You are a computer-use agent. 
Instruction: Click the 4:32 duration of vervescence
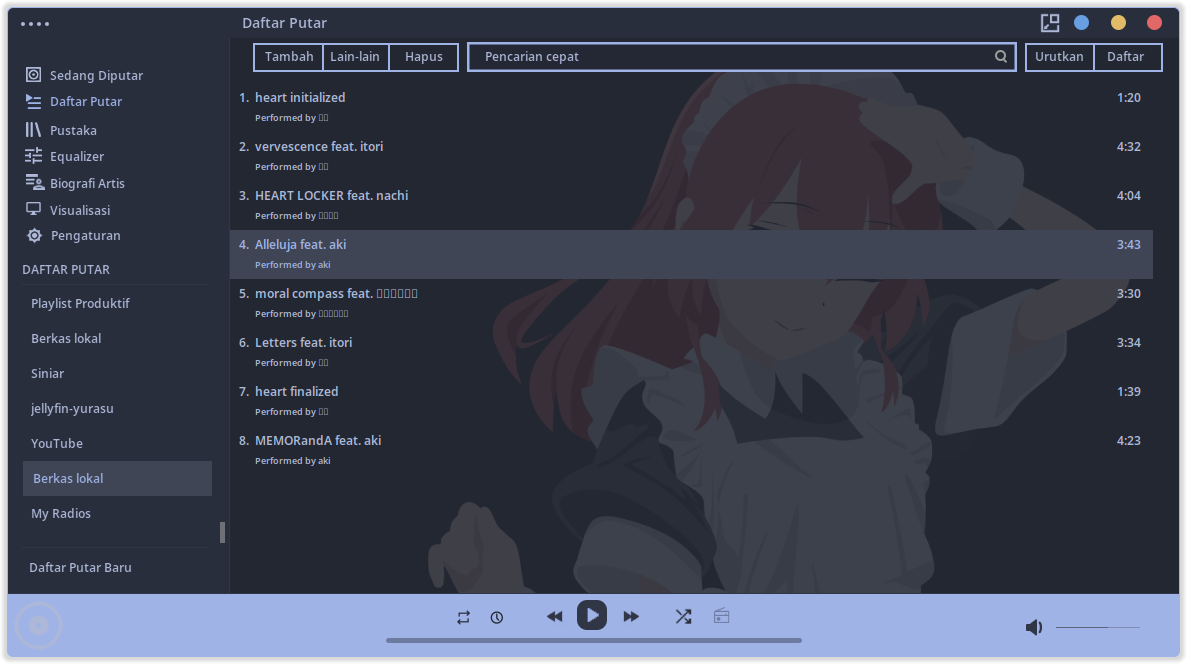point(1129,147)
